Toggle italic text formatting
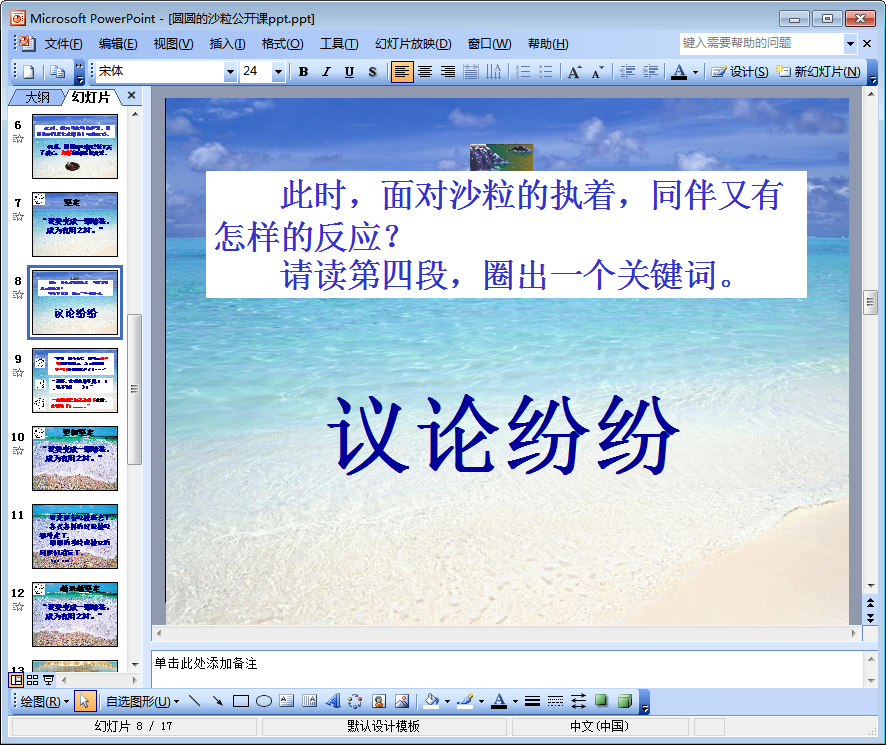The height and width of the screenshot is (745, 886). click(x=326, y=72)
